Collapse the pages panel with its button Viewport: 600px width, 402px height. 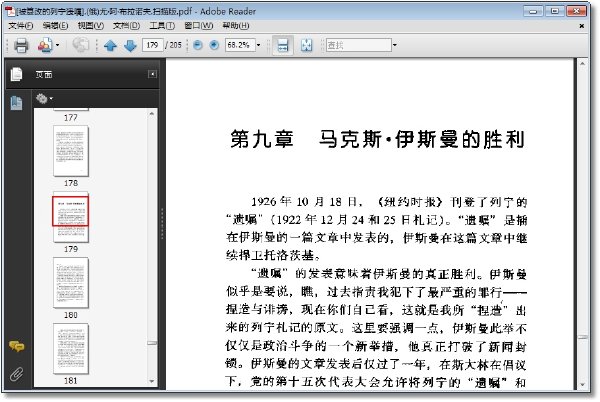[152, 74]
